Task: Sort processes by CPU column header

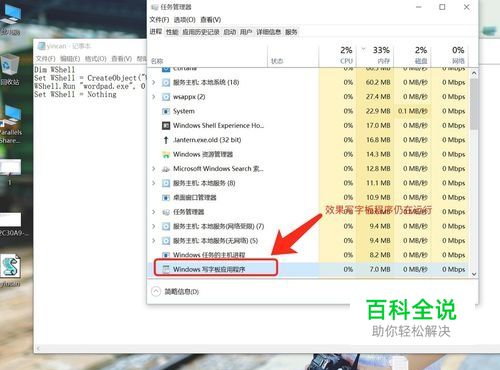Action: 337,55
